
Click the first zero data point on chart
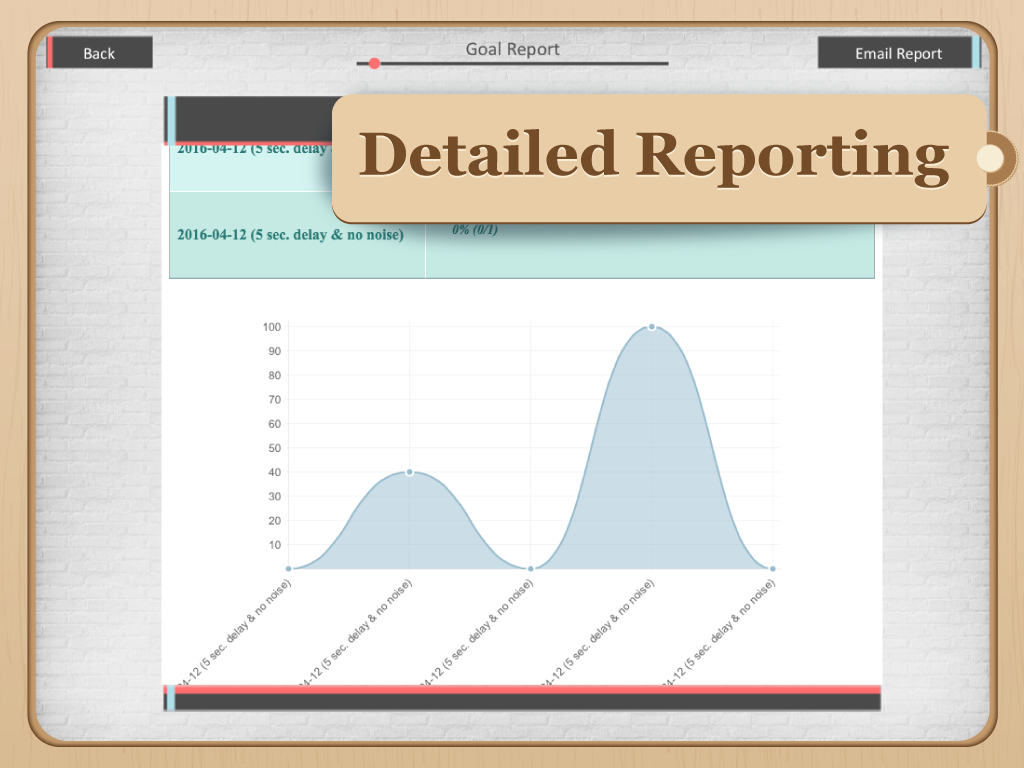point(289,569)
